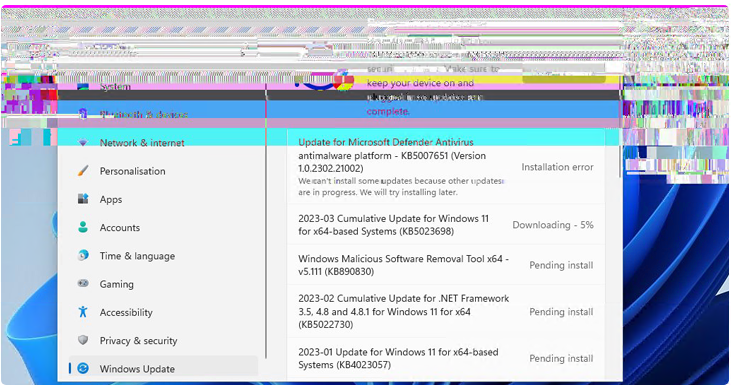The image size is (731, 385).
Task: Click the Installation error status text
Action: pyautogui.click(x=557, y=167)
